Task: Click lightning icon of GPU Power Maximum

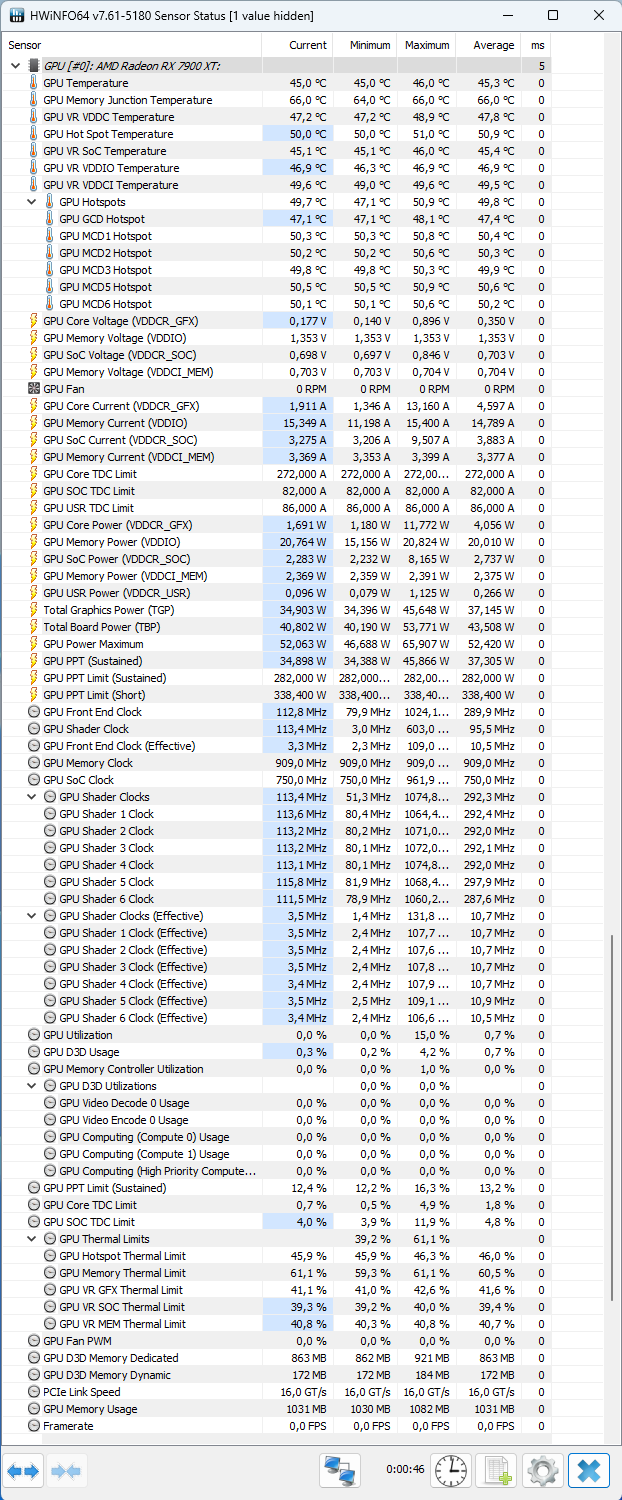Action: [33, 644]
